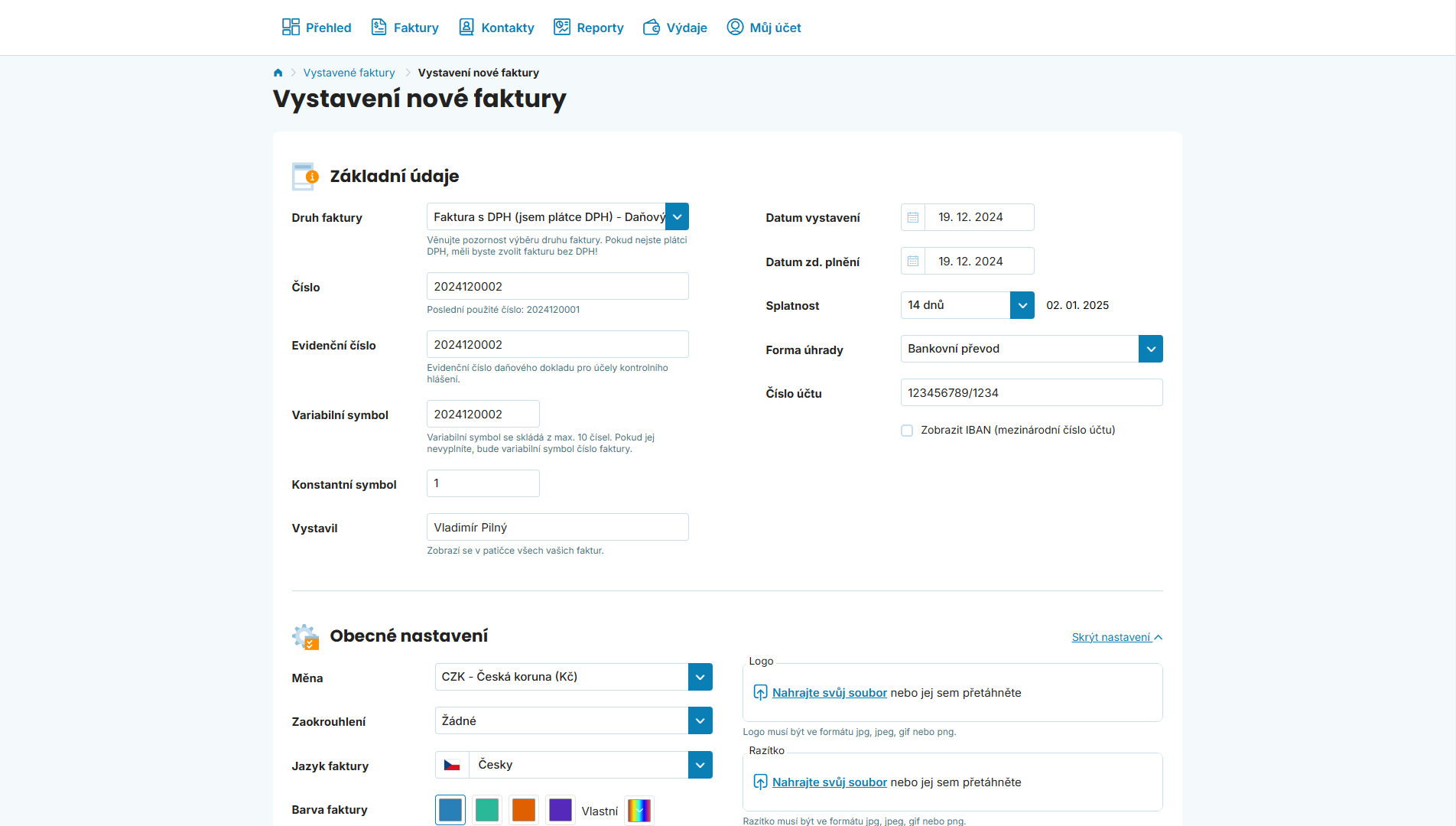1456x826 pixels.
Task: Click the Výdaje wallet icon
Action: pyautogui.click(x=652, y=27)
